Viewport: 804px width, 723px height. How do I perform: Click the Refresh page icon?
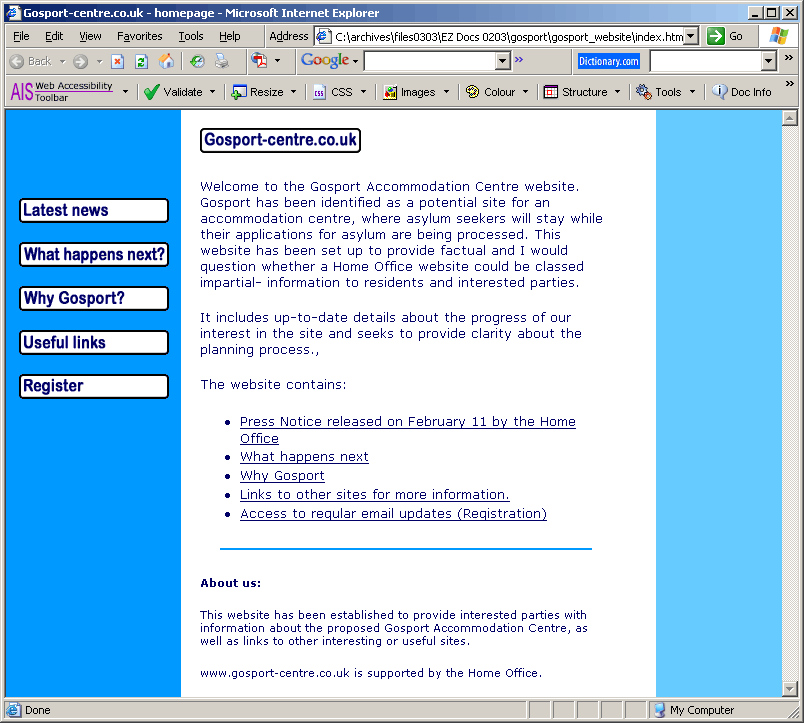tap(142, 62)
